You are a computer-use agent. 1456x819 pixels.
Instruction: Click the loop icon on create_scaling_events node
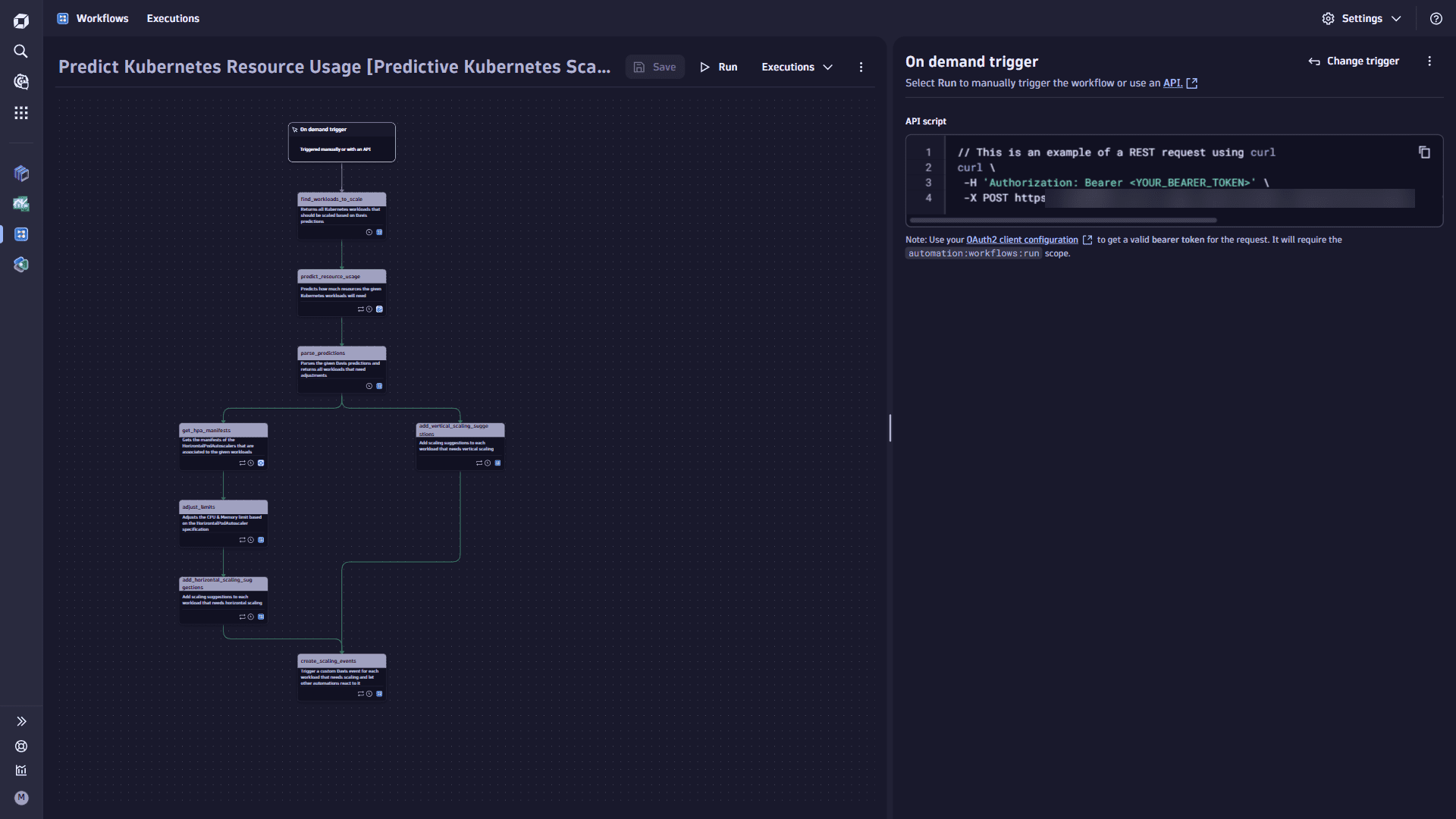361,694
